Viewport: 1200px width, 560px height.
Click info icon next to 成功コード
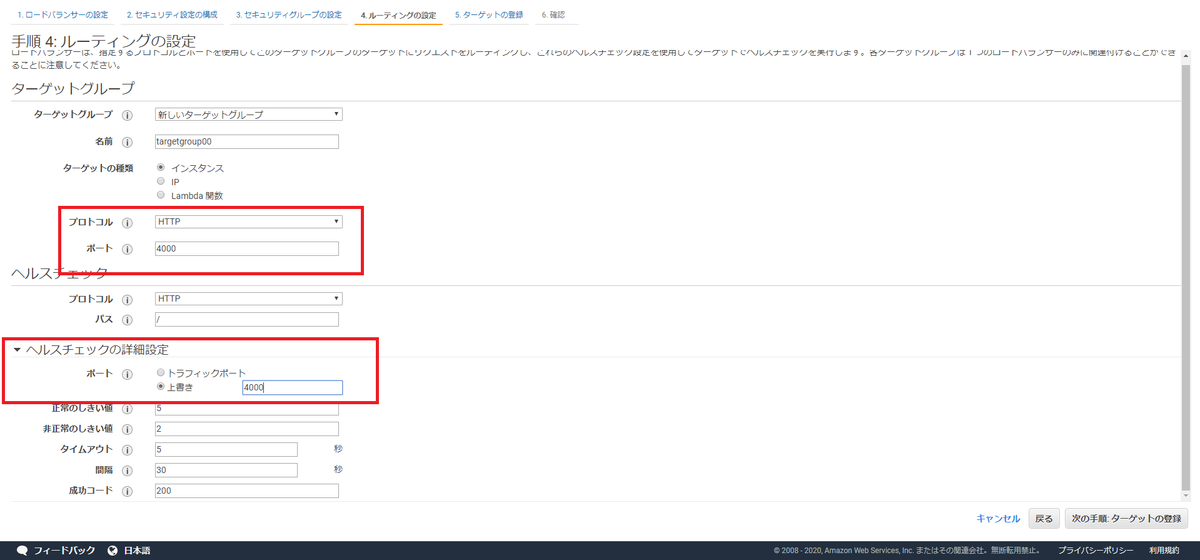pos(127,491)
